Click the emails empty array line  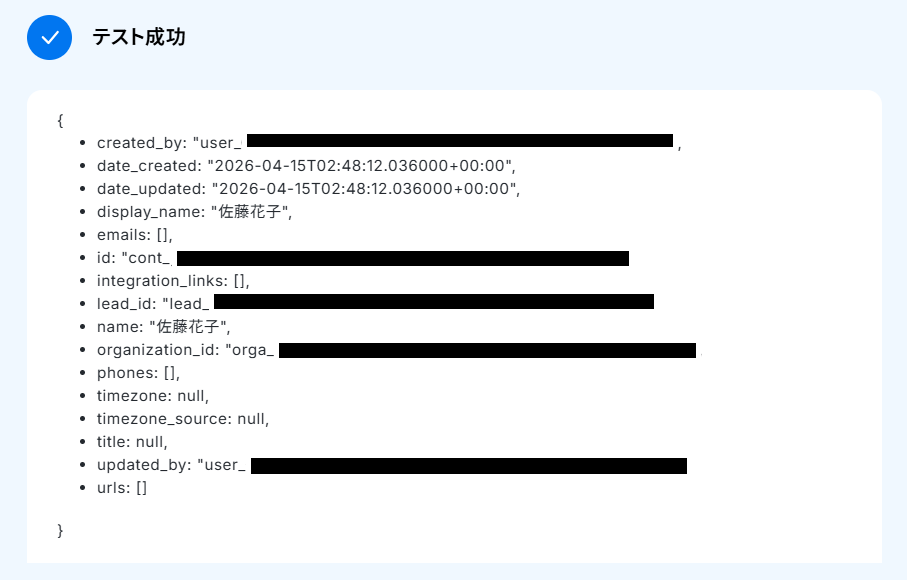(x=135, y=235)
